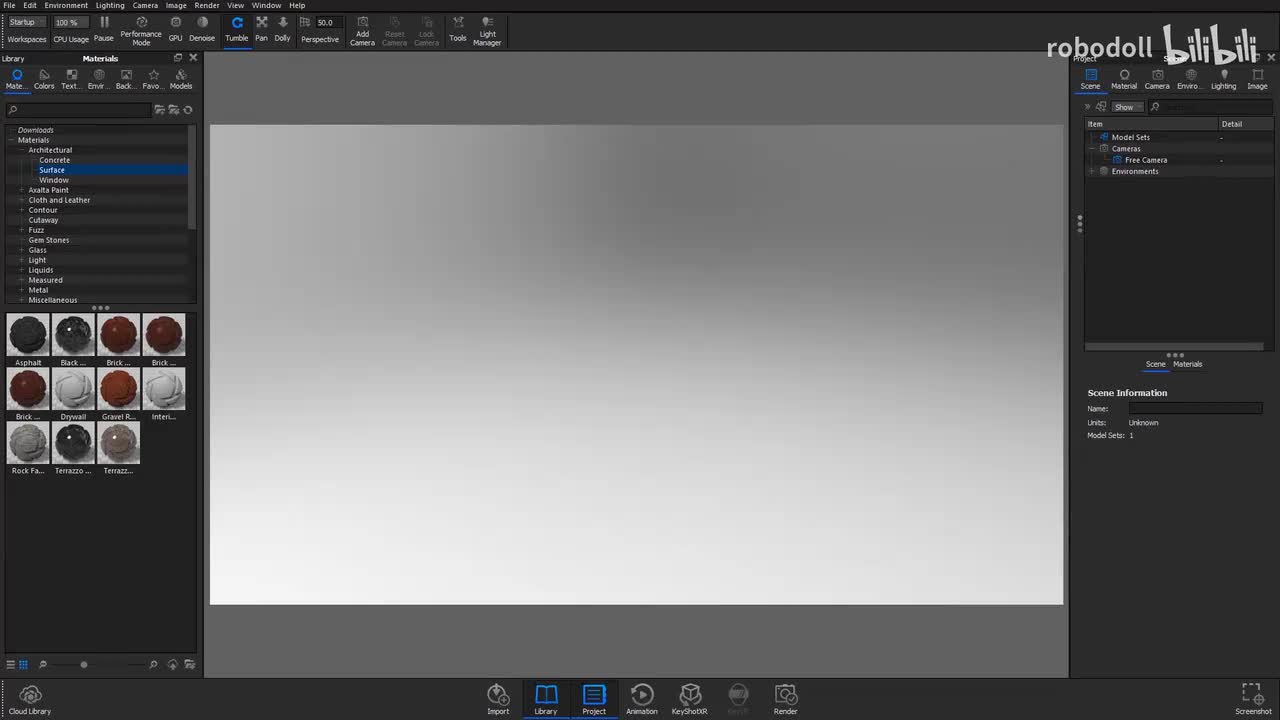Toggle the Denoise option

point(202,29)
